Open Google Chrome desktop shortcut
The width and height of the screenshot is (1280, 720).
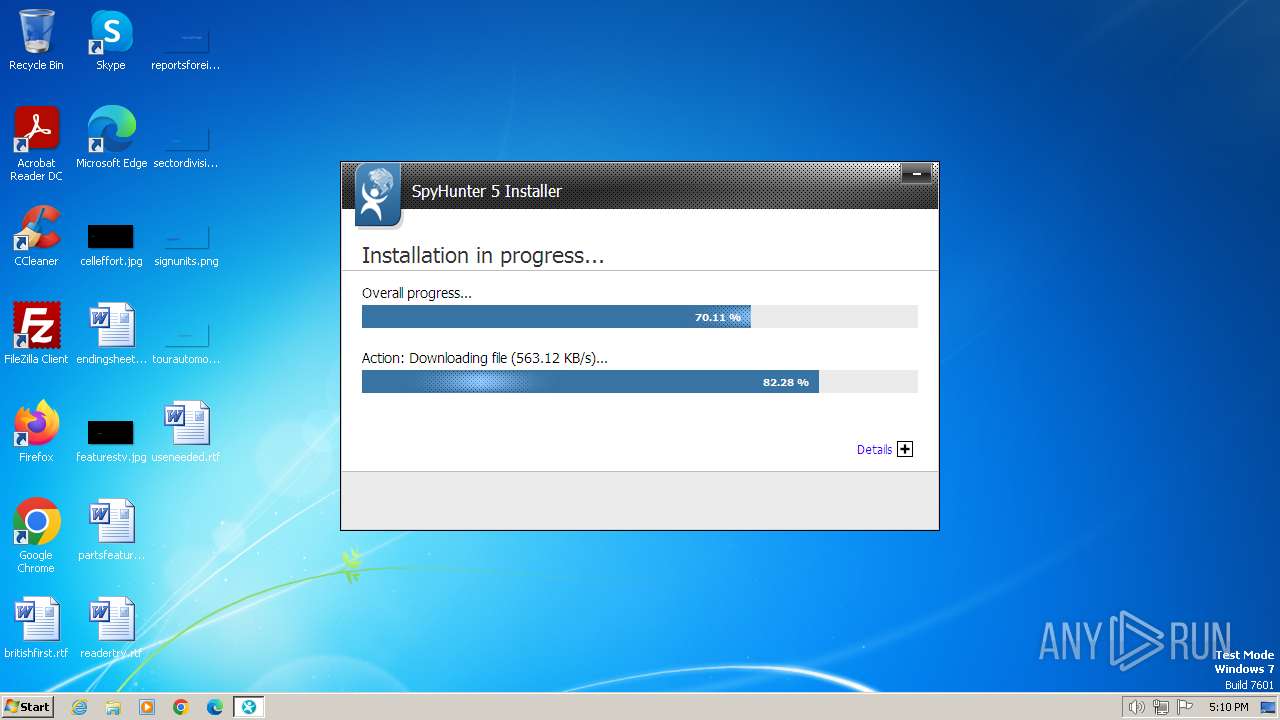point(36,535)
